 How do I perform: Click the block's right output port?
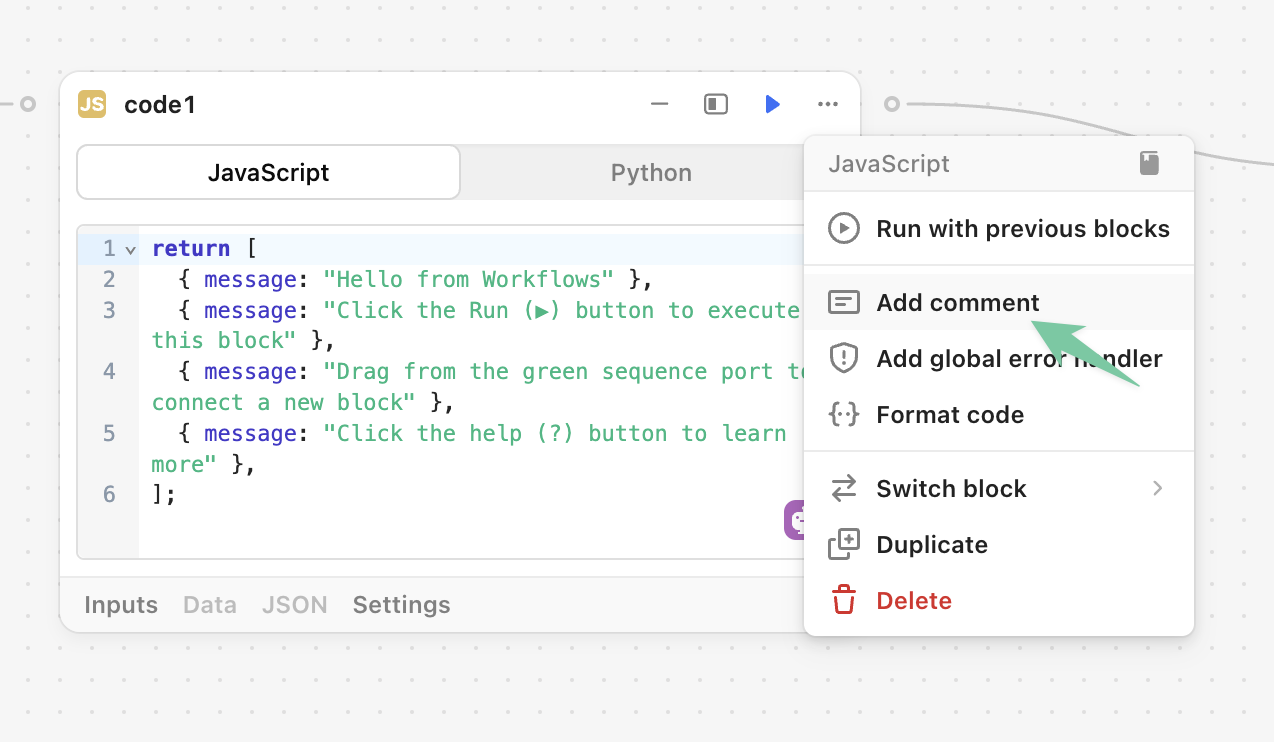pos(892,104)
